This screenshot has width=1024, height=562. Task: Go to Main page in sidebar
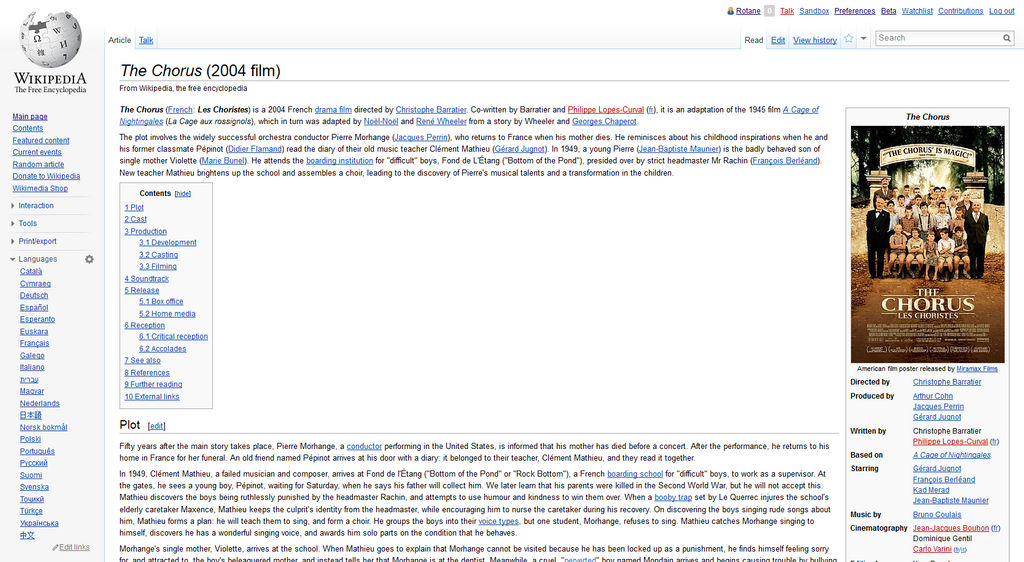click(30, 117)
